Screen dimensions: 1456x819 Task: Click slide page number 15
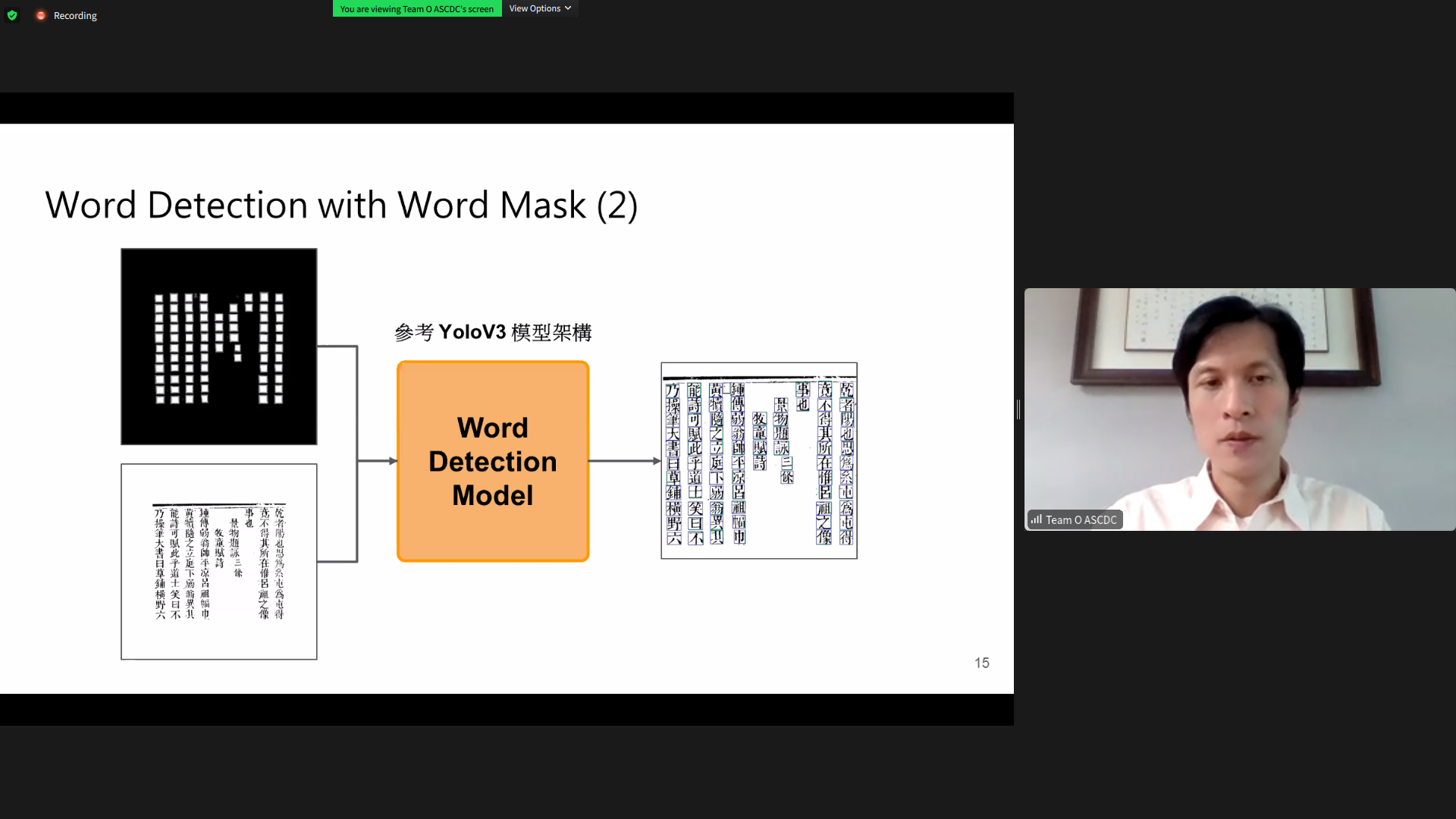[981, 663]
